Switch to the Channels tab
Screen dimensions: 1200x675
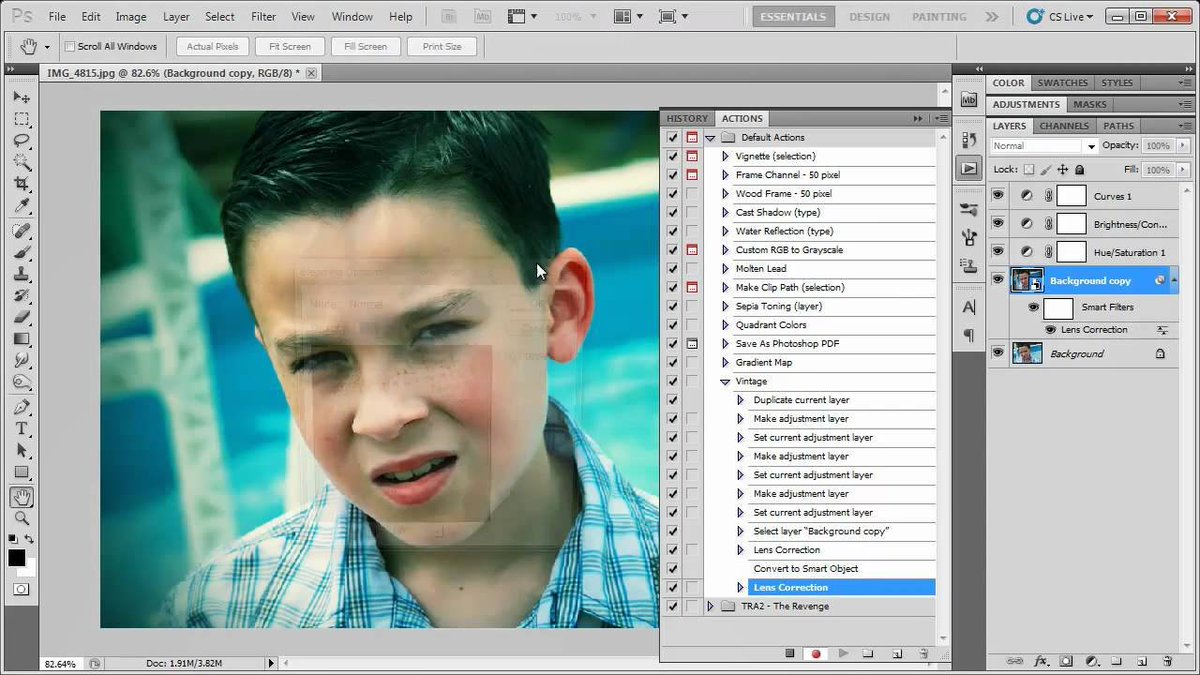[1063, 125]
